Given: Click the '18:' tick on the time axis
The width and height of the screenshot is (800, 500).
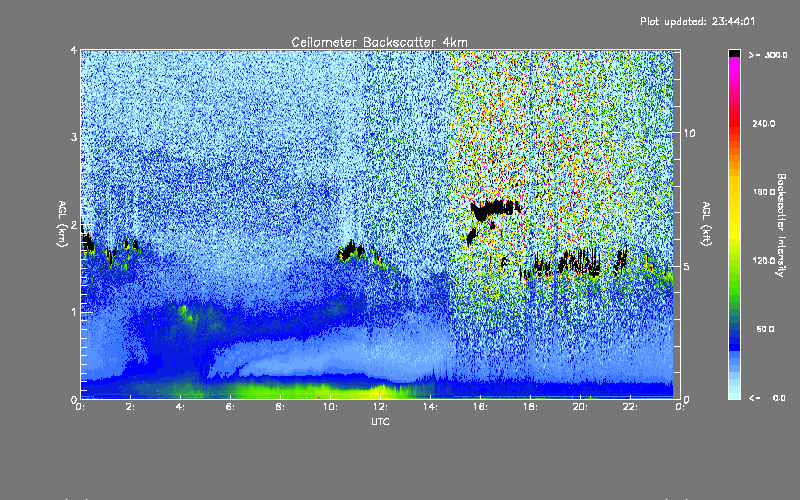Looking at the screenshot, I should (530, 407).
